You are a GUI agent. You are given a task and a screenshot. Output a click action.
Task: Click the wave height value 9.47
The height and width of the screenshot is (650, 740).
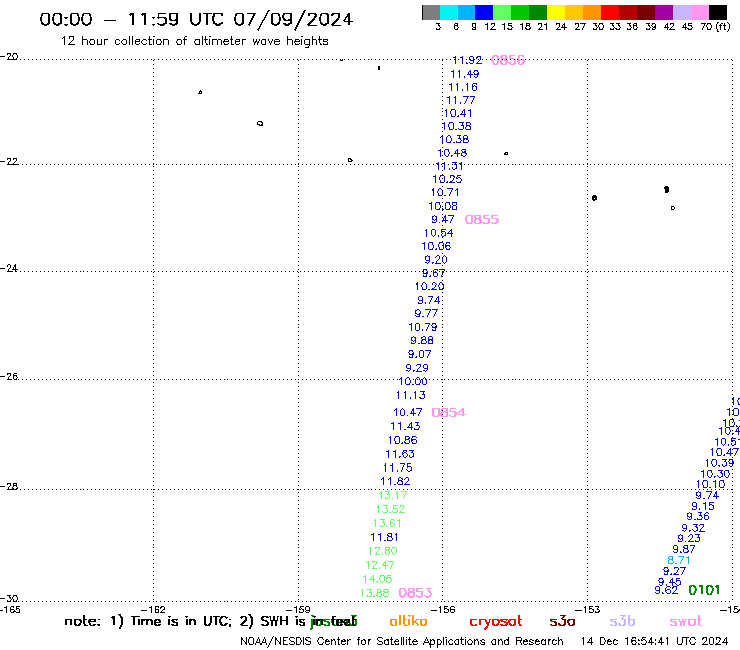[x=443, y=219]
